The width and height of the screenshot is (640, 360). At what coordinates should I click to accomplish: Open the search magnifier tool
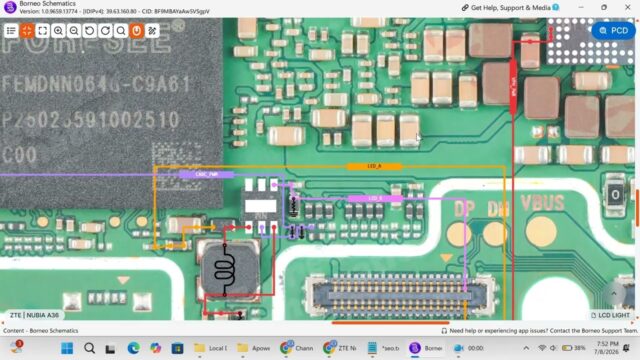coord(121,31)
